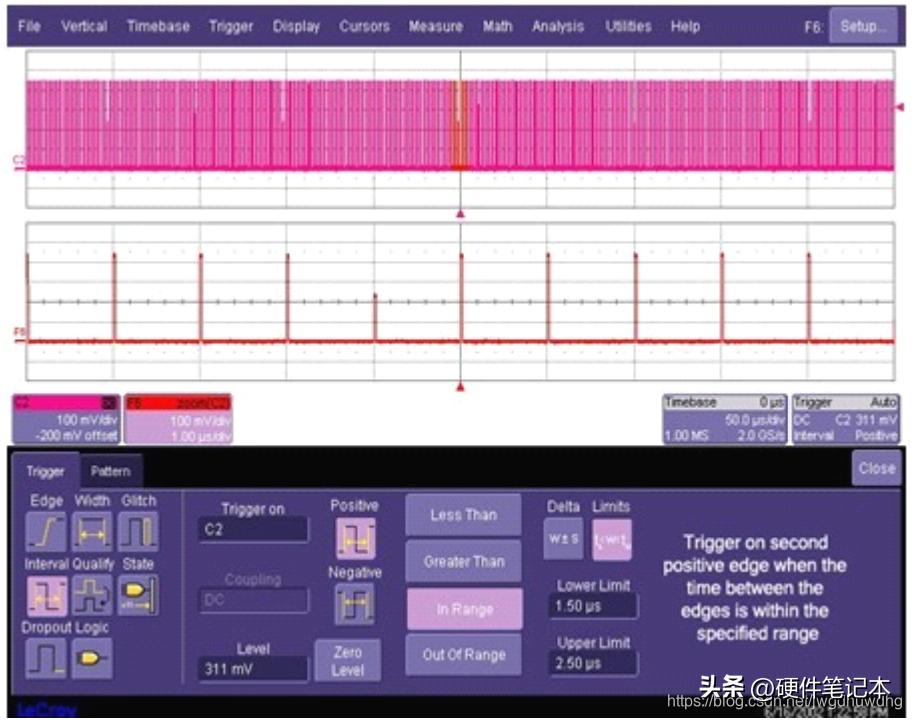Select the Limits range mode button
The image size is (912, 720).
[x=611, y=540]
